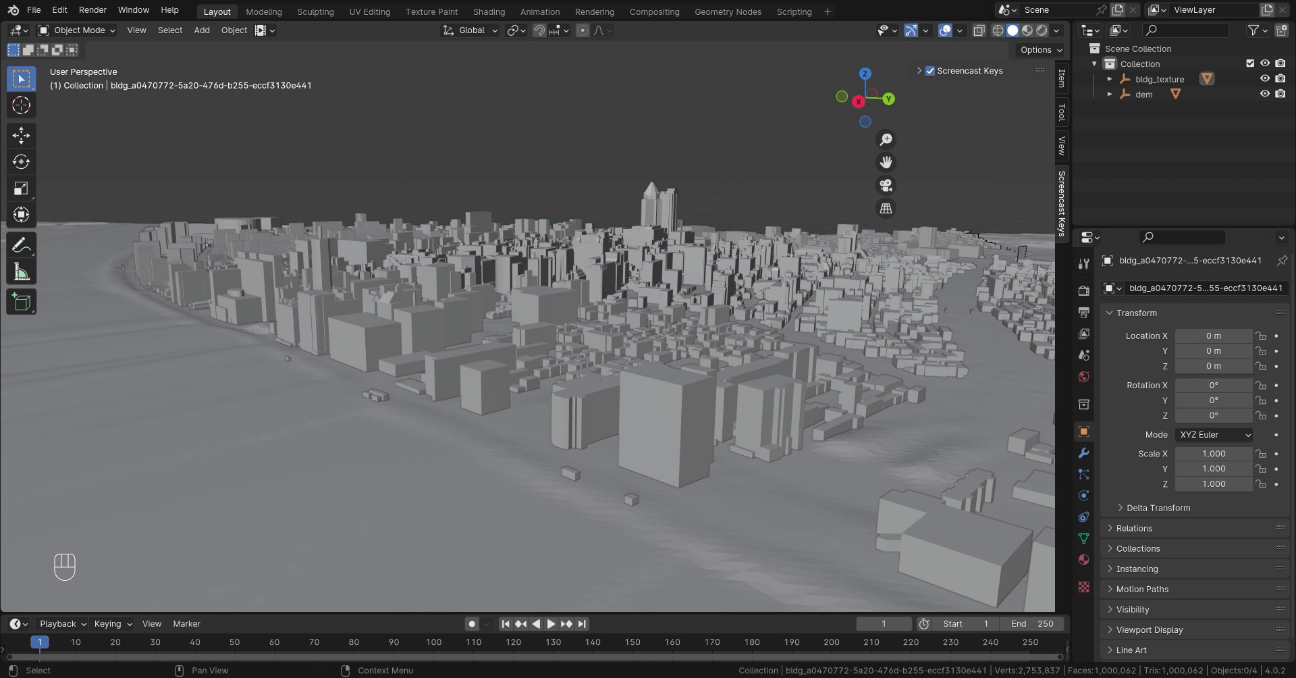Click the current frame 1 marker
The height and width of the screenshot is (678, 1296).
pyautogui.click(x=39, y=642)
